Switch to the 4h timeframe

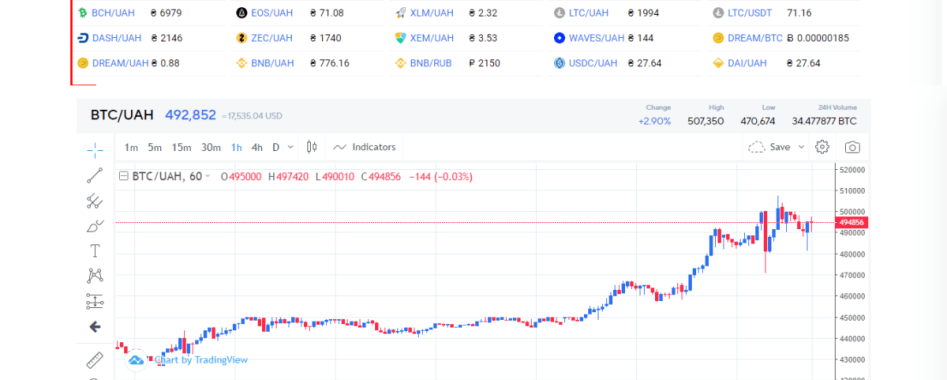click(x=257, y=147)
